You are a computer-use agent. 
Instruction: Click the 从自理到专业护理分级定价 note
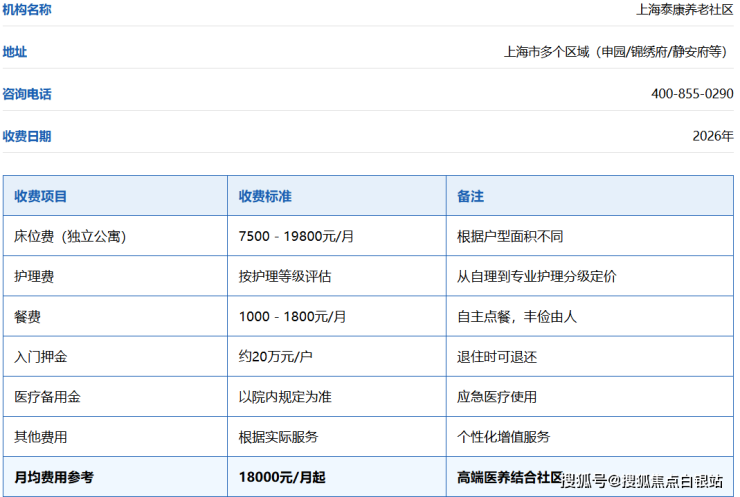[536, 276]
